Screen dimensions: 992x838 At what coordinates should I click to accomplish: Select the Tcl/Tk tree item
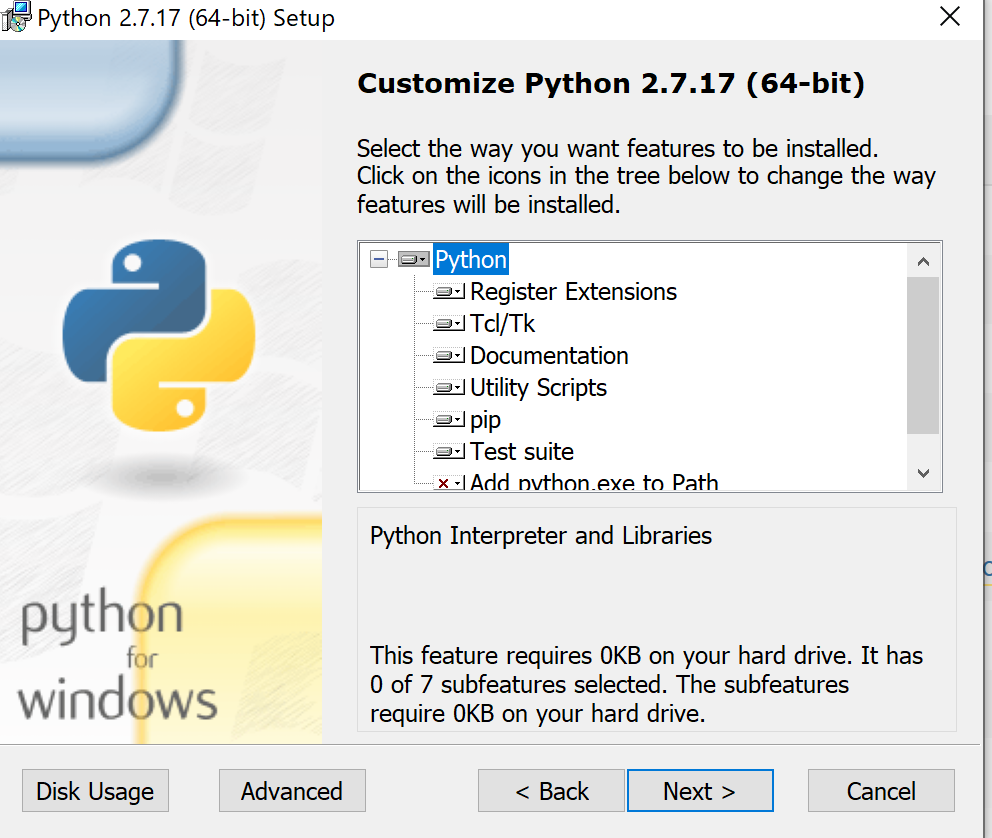point(502,324)
